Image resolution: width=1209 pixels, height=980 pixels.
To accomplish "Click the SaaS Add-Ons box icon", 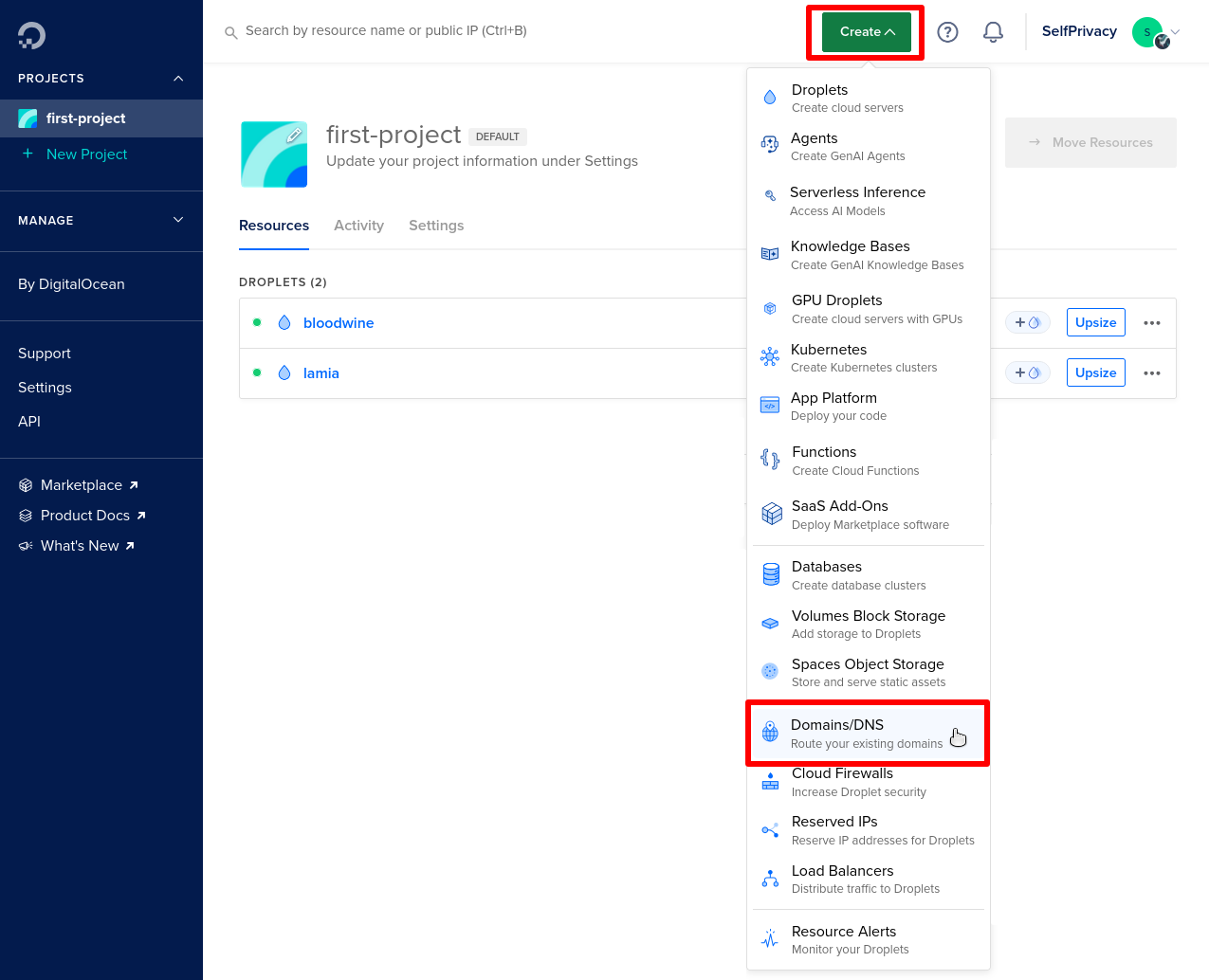I will coord(772,514).
